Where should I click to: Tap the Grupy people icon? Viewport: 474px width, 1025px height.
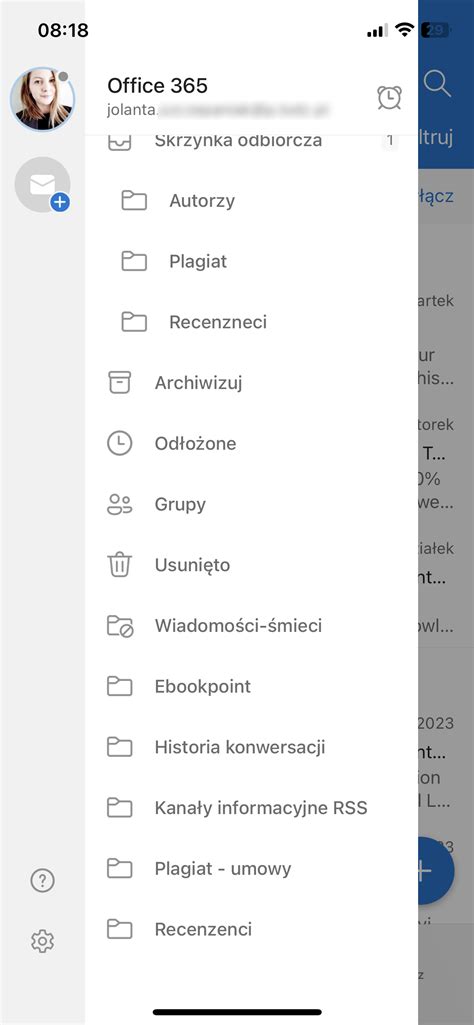pyautogui.click(x=120, y=504)
